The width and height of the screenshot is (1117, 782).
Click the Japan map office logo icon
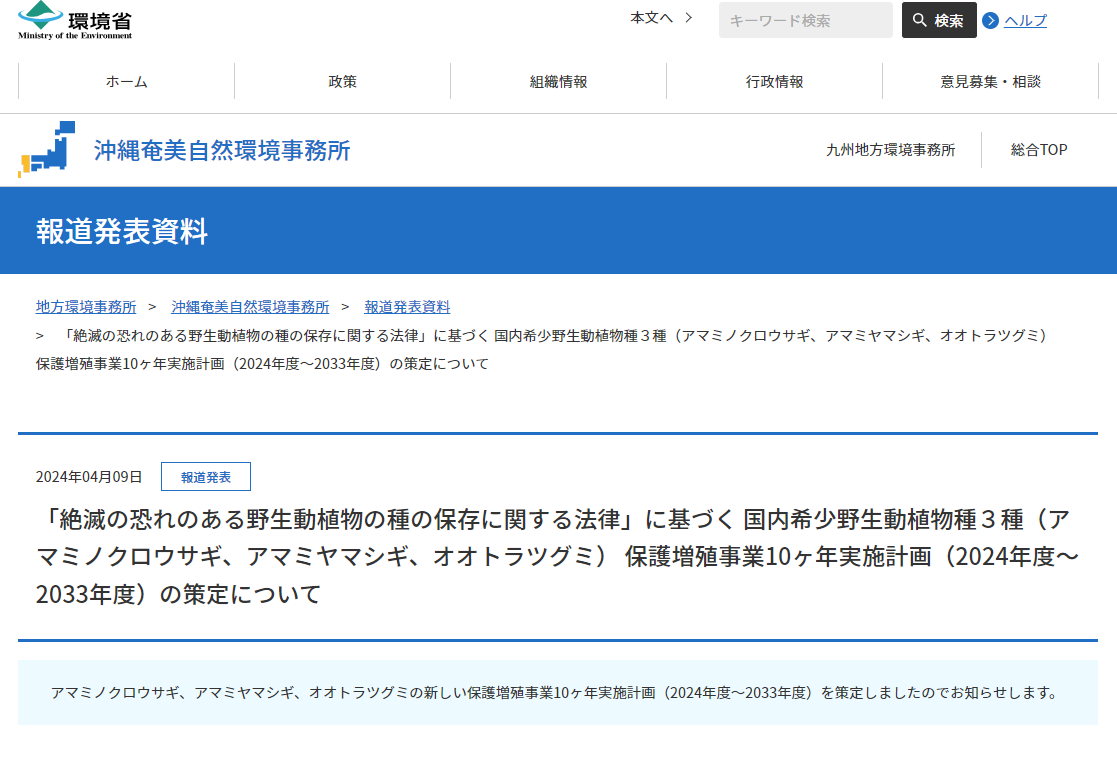[47, 149]
